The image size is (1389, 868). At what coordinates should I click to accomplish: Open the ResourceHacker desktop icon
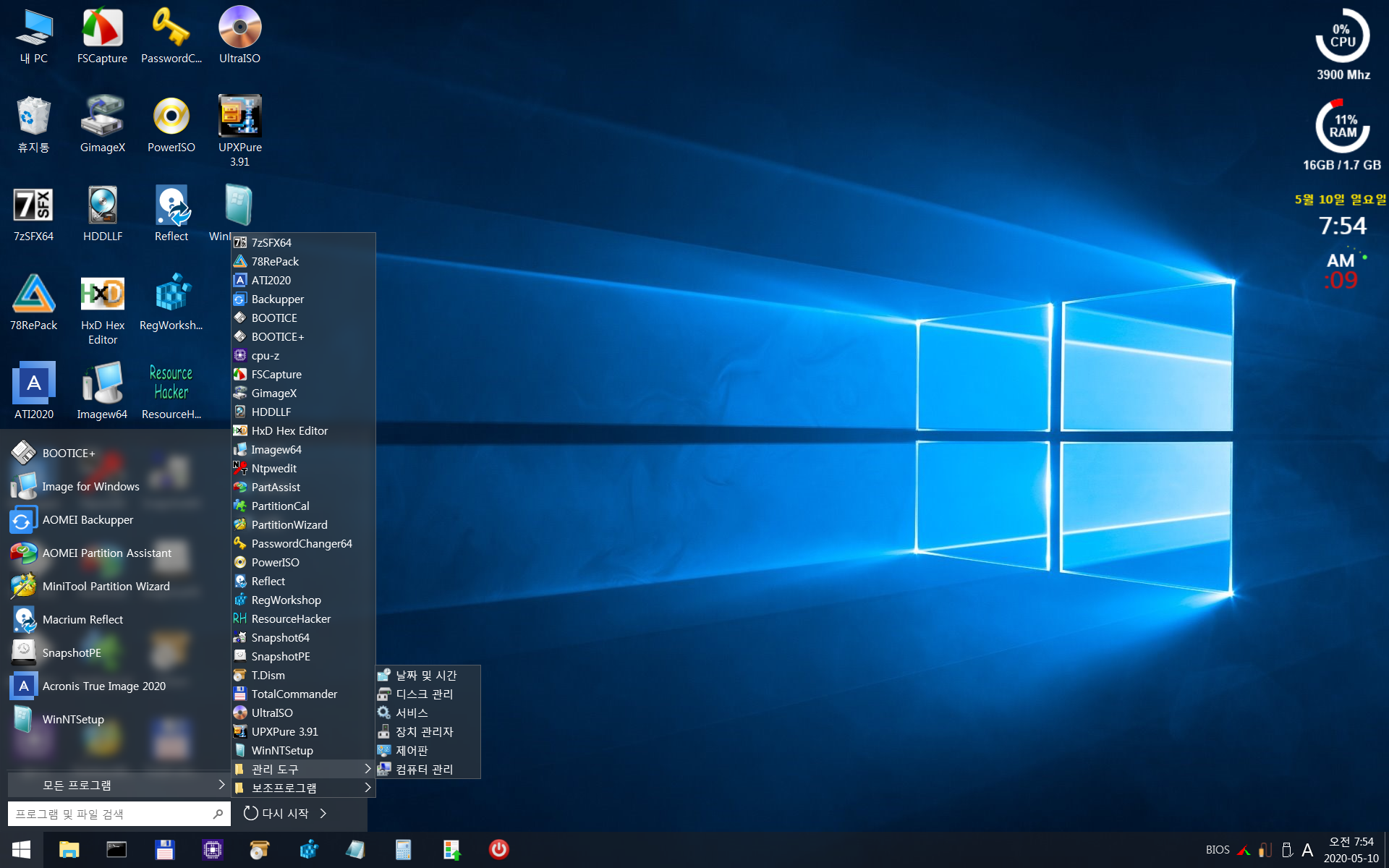point(171,391)
